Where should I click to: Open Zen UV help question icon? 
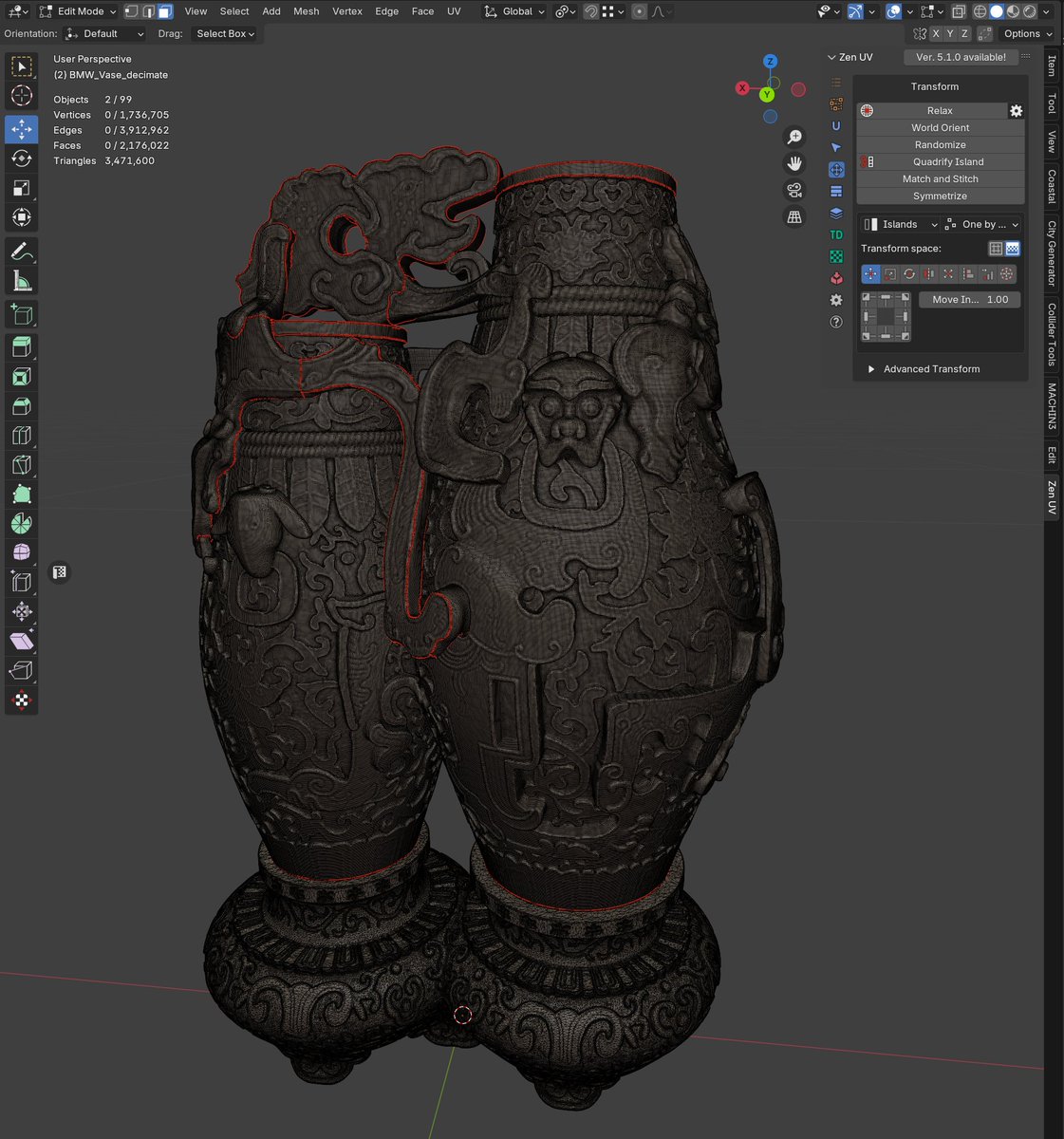836,322
